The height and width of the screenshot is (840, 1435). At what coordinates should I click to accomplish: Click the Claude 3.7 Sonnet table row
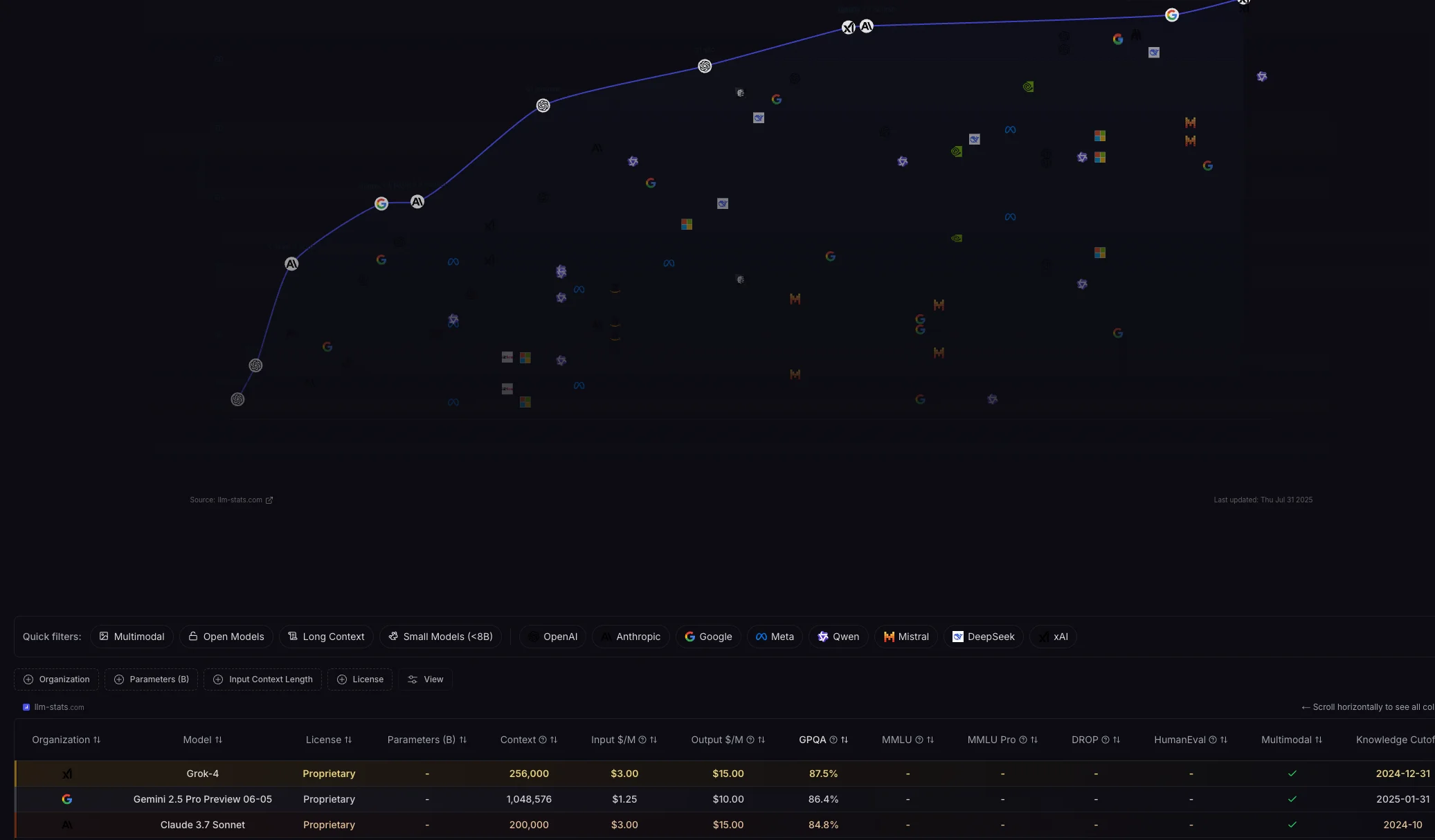(x=202, y=825)
